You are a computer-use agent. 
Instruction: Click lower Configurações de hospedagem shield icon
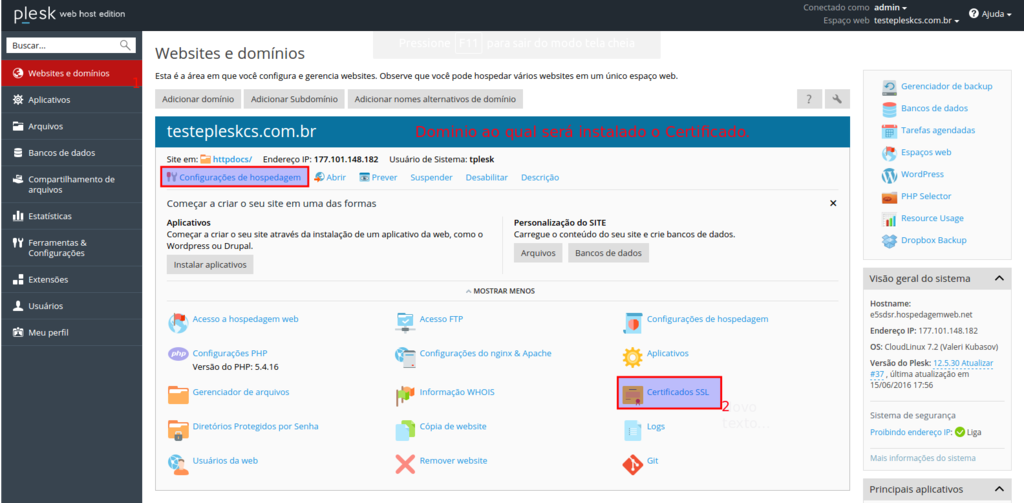coord(633,322)
